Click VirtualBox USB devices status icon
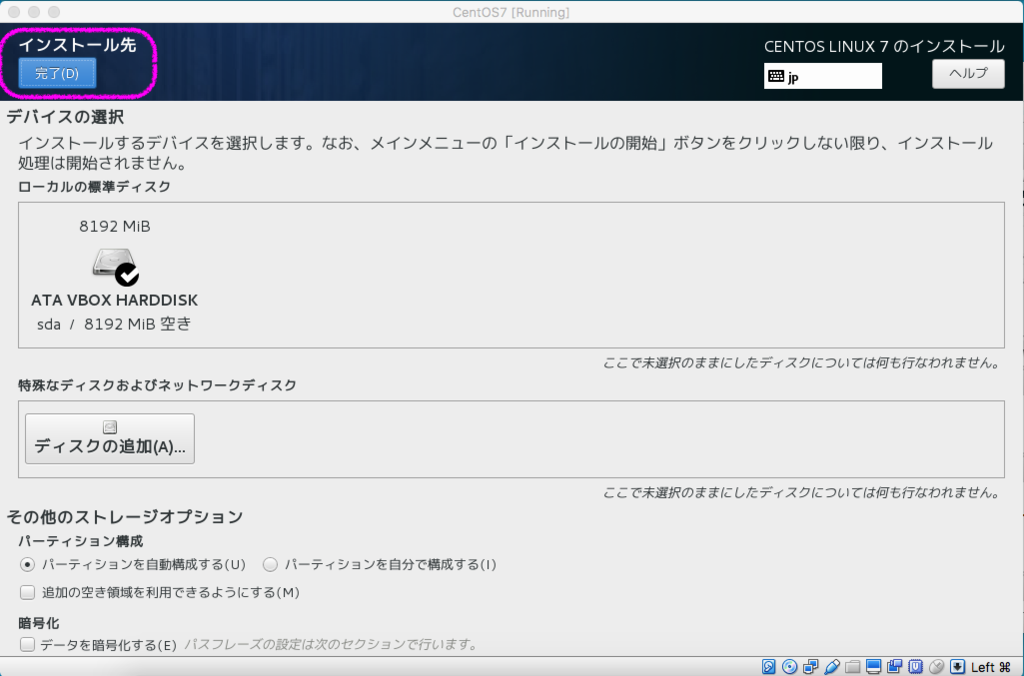 [x=832, y=667]
